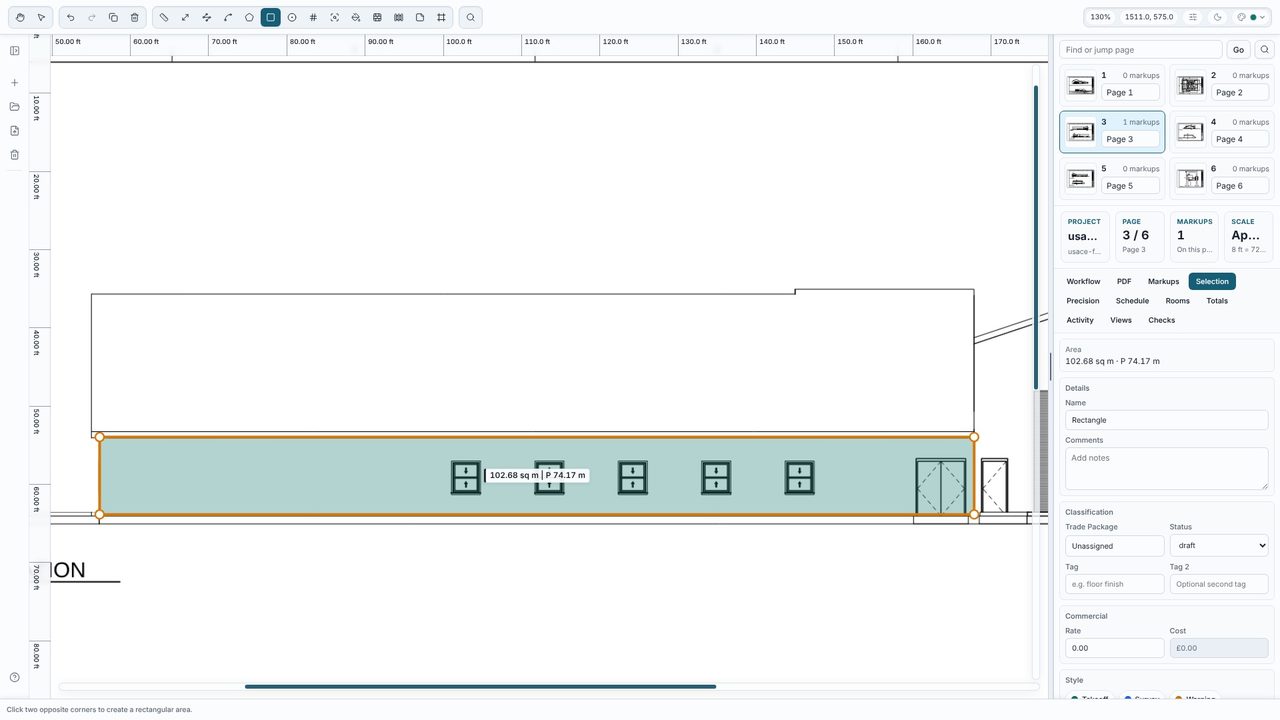Open the toolbar search magnifier
Image resolution: width=1280 pixels, height=720 pixels.
(x=470, y=17)
